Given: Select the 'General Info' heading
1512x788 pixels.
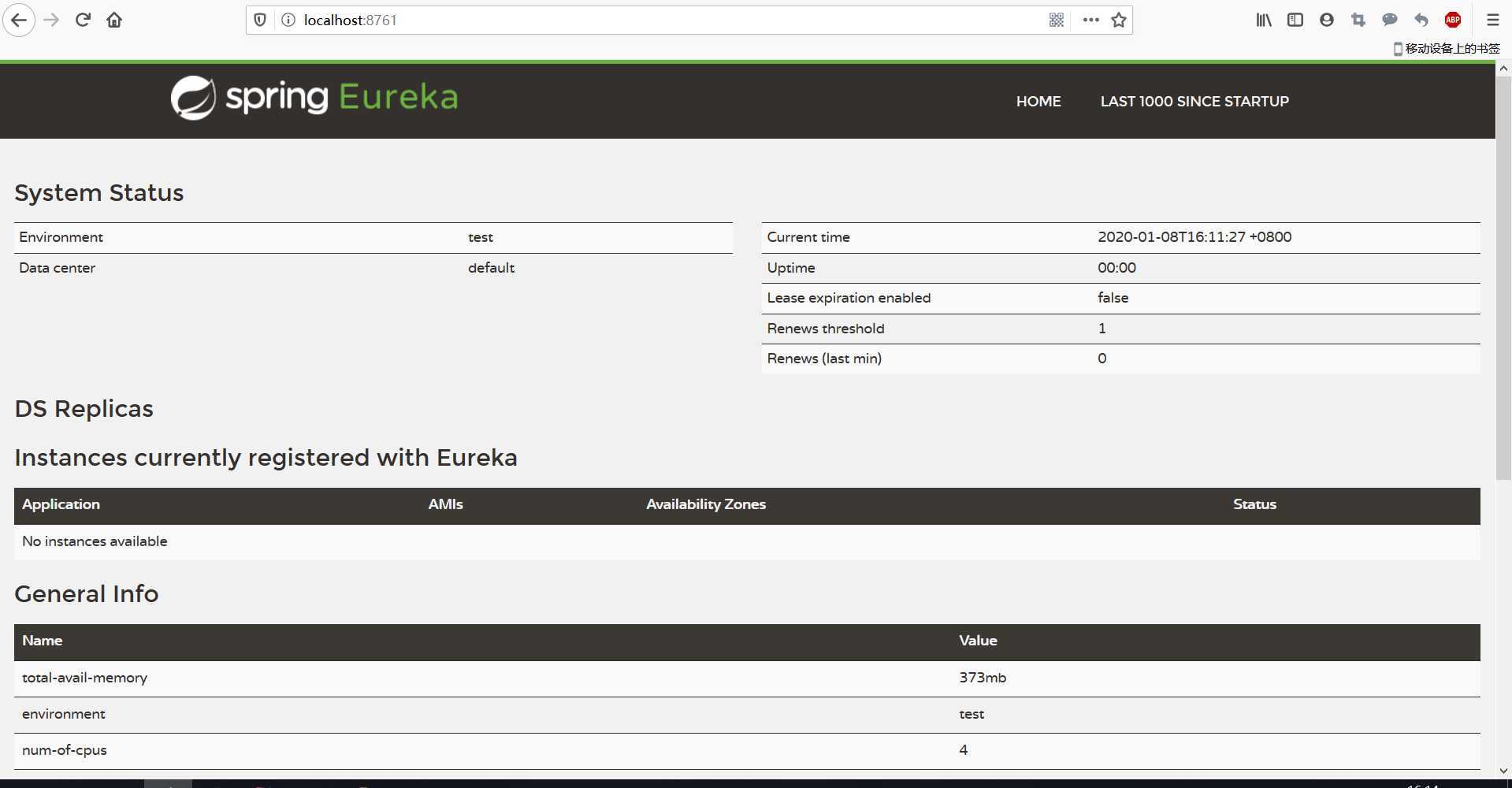Looking at the screenshot, I should (x=87, y=594).
